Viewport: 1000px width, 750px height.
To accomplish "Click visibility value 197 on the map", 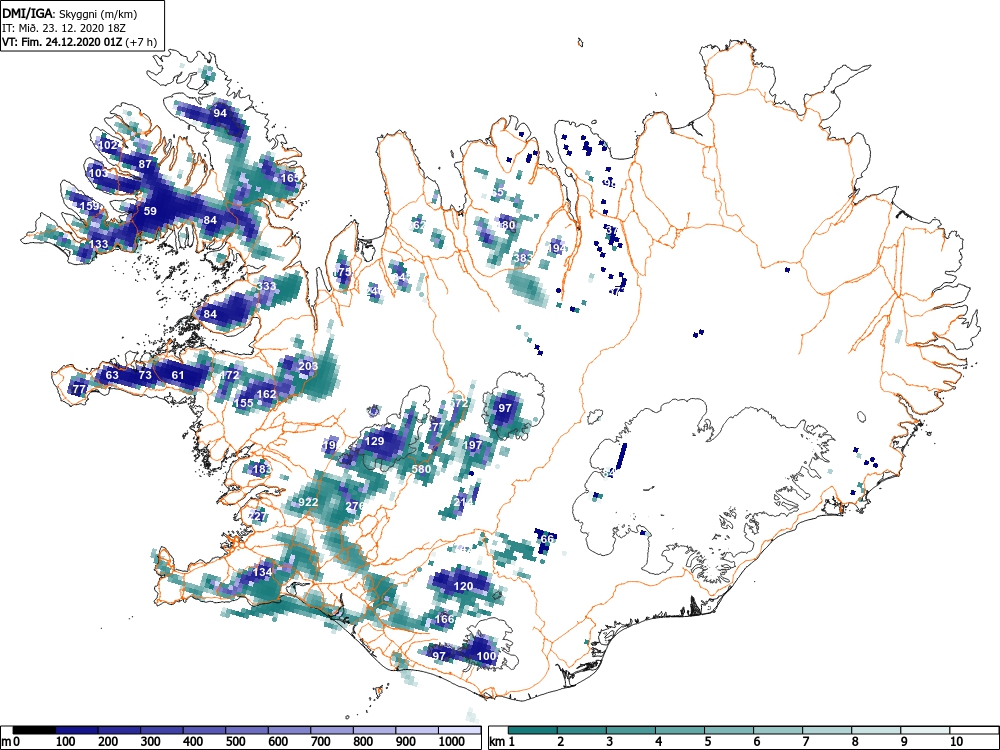I will click(473, 445).
